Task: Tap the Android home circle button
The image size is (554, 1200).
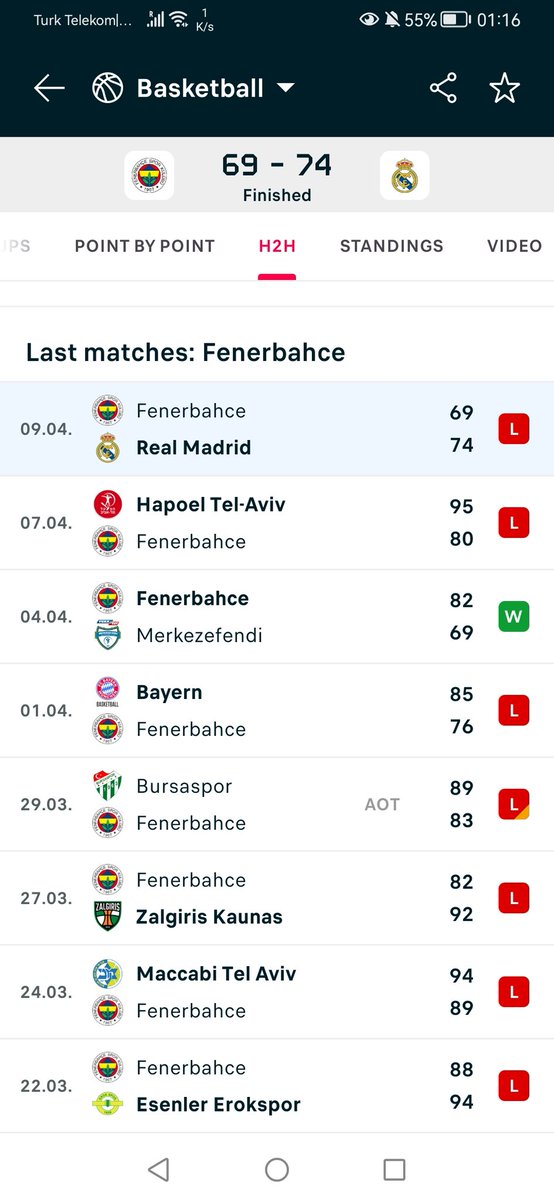Action: (x=277, y=1169)
